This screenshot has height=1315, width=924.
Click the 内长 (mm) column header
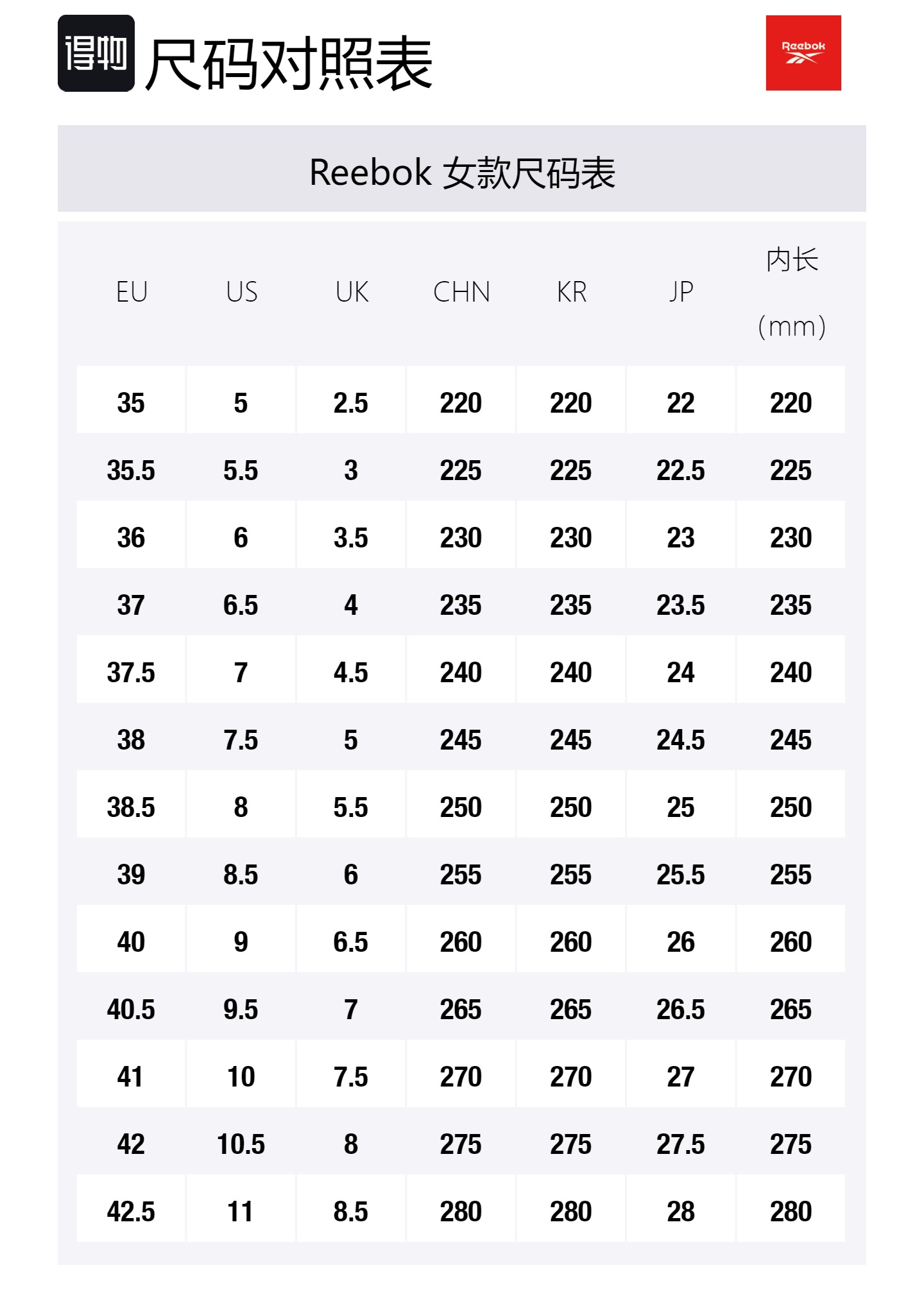tap(791, 293)
